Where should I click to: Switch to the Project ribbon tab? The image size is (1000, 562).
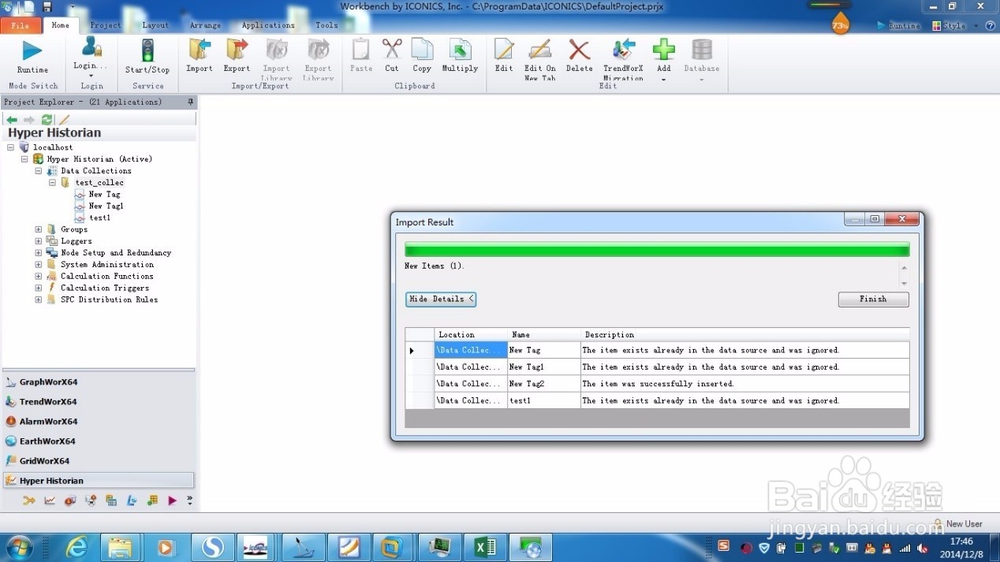click(105, 26)
